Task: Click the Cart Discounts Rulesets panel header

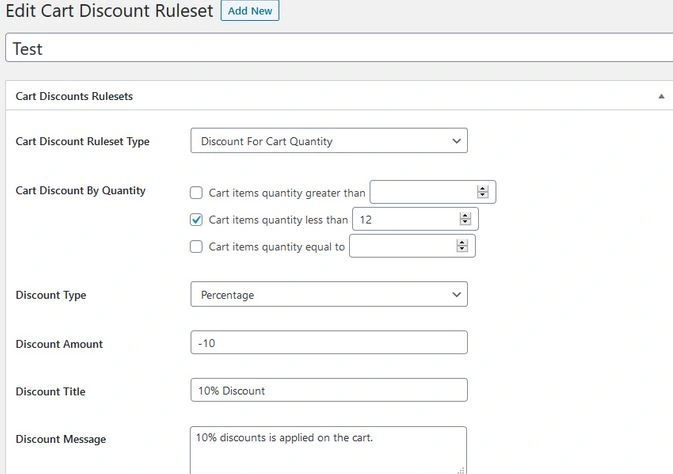Action: (x=75, y=97)
